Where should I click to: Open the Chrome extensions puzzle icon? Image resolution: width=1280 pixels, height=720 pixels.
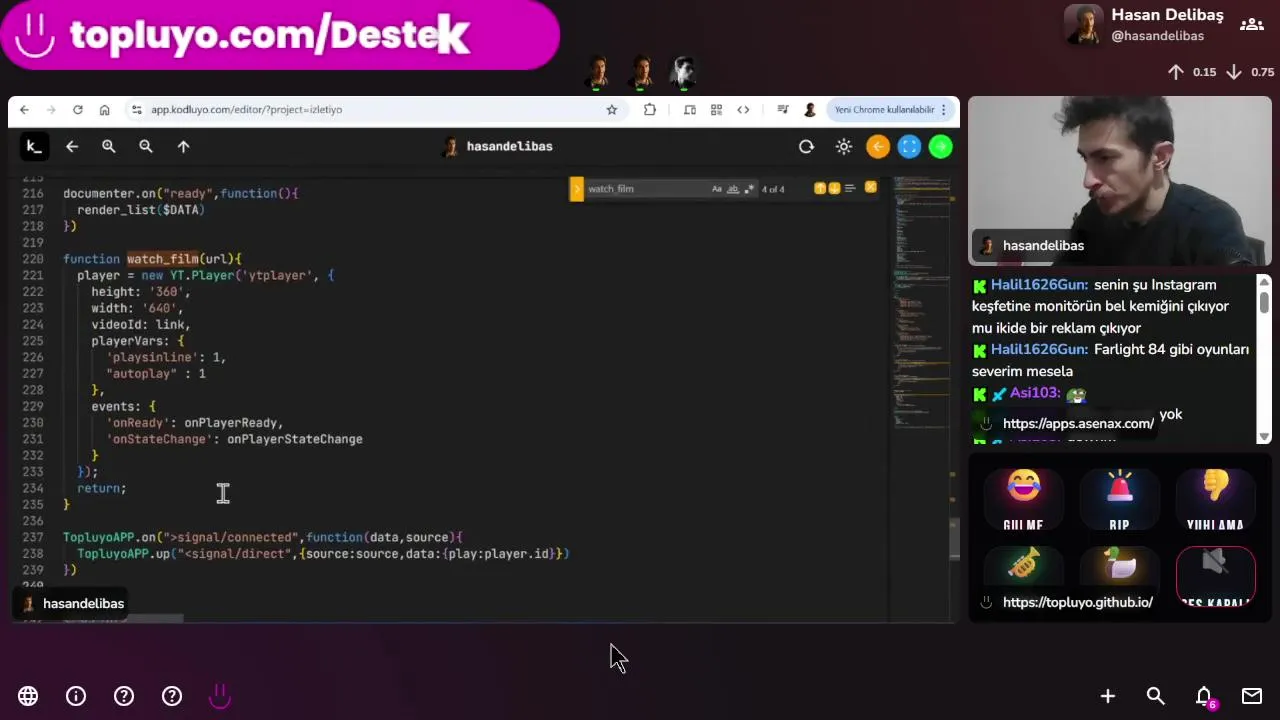click(x=650, y=110)
